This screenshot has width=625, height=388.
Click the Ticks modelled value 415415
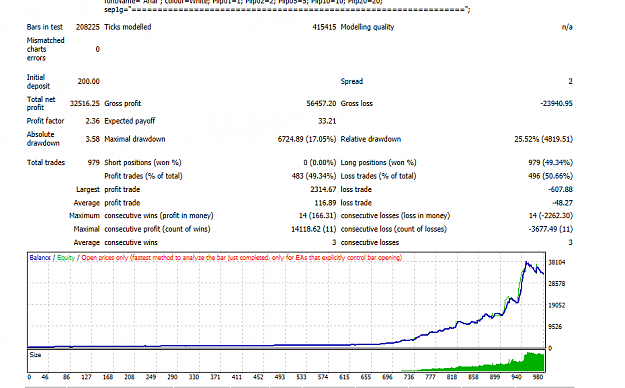pyautogui.click(x=324, y=27)
